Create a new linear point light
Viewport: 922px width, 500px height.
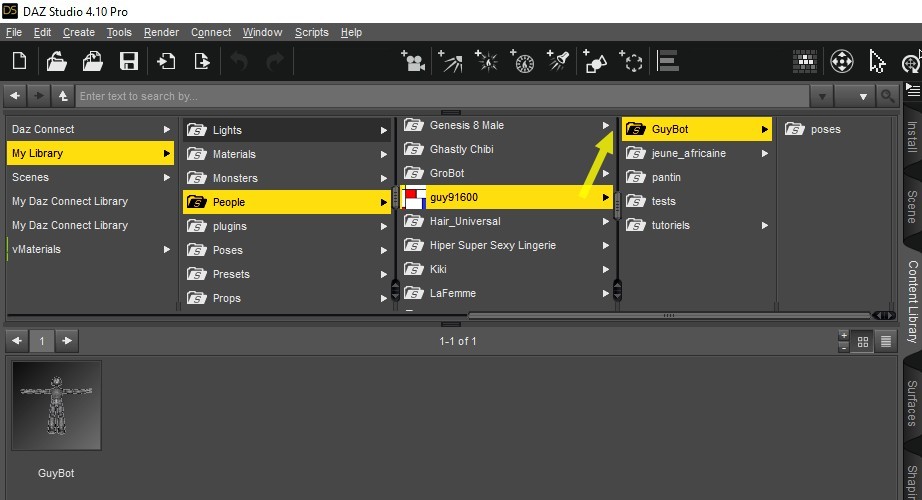click(x=522, y=61)
